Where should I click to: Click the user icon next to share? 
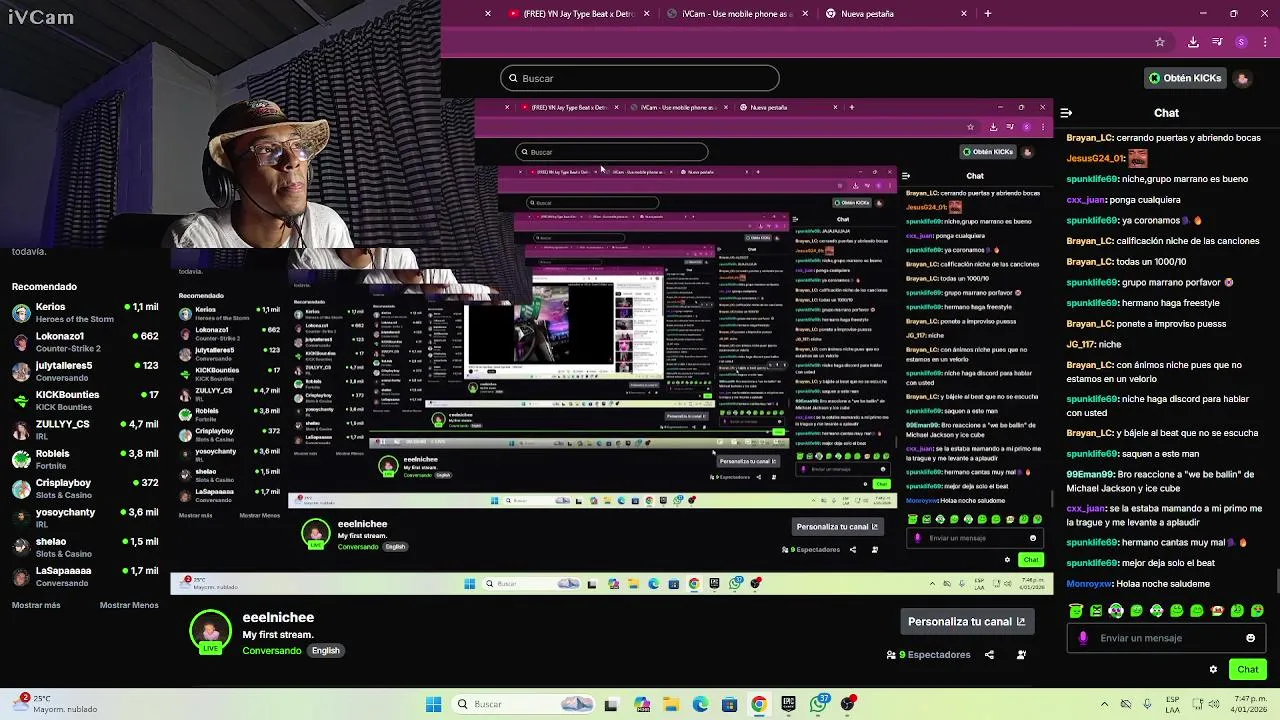click(x=1021, y=655)
